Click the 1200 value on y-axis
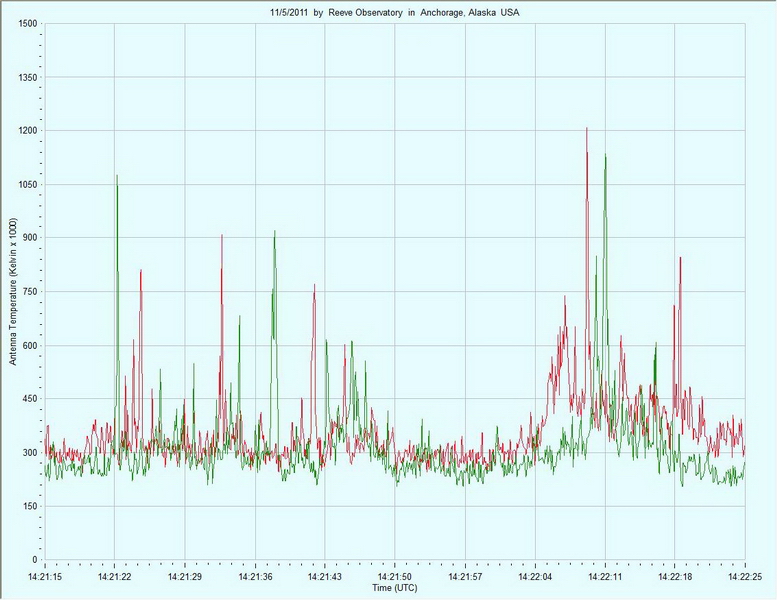The image size is (777, 600). (x=27, y=130)
